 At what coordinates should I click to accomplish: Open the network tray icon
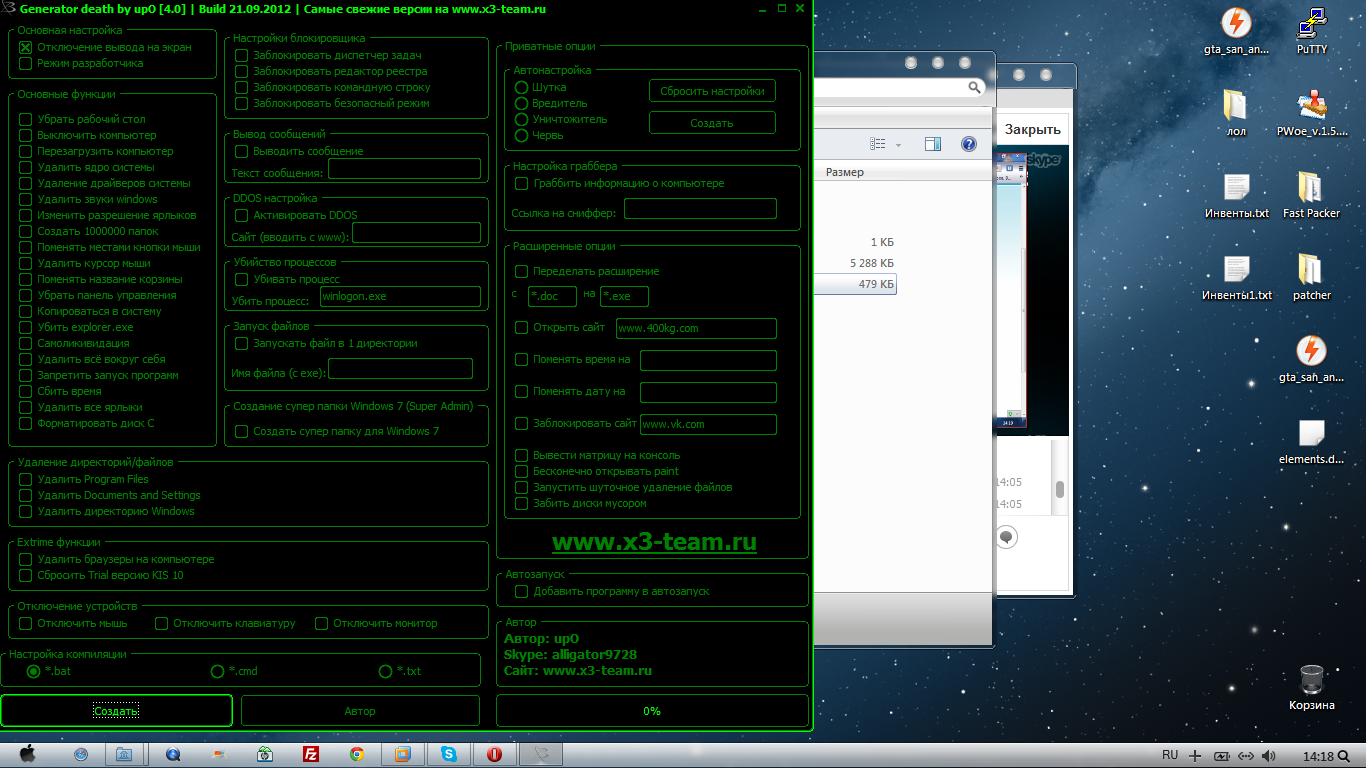coord(1246,756)
